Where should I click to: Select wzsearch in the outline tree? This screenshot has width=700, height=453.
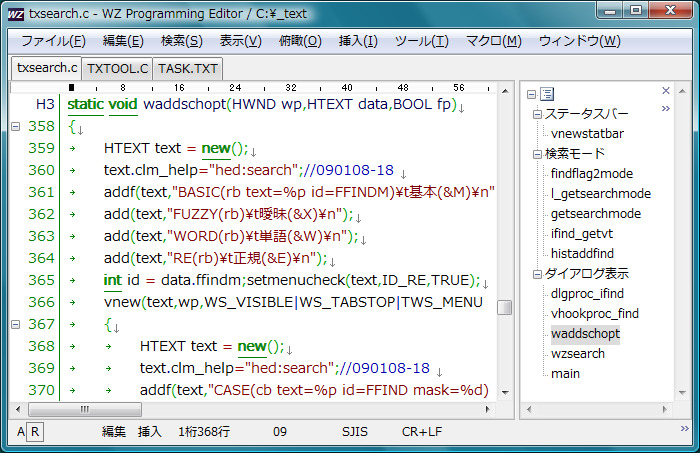coord(577,354)
